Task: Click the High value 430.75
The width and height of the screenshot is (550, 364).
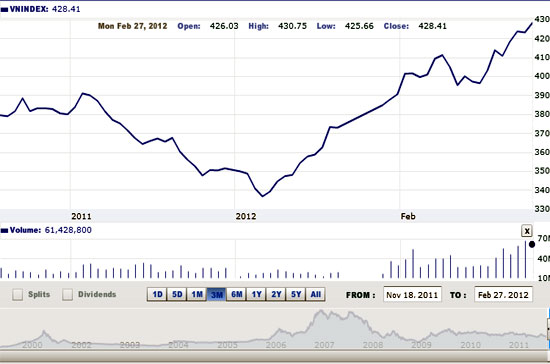Action: click(293, 26)
